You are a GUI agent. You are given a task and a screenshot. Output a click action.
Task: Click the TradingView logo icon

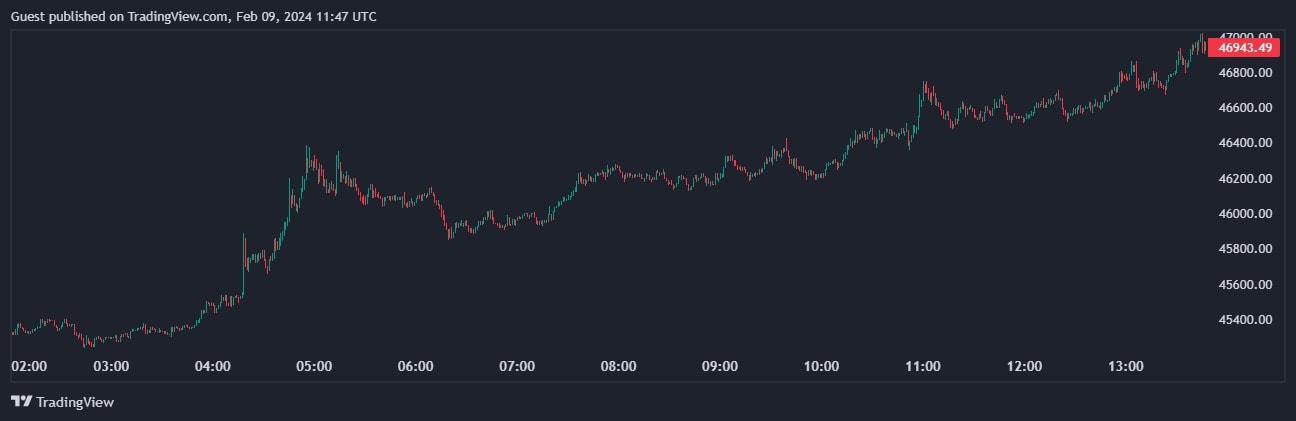[21, 402]
